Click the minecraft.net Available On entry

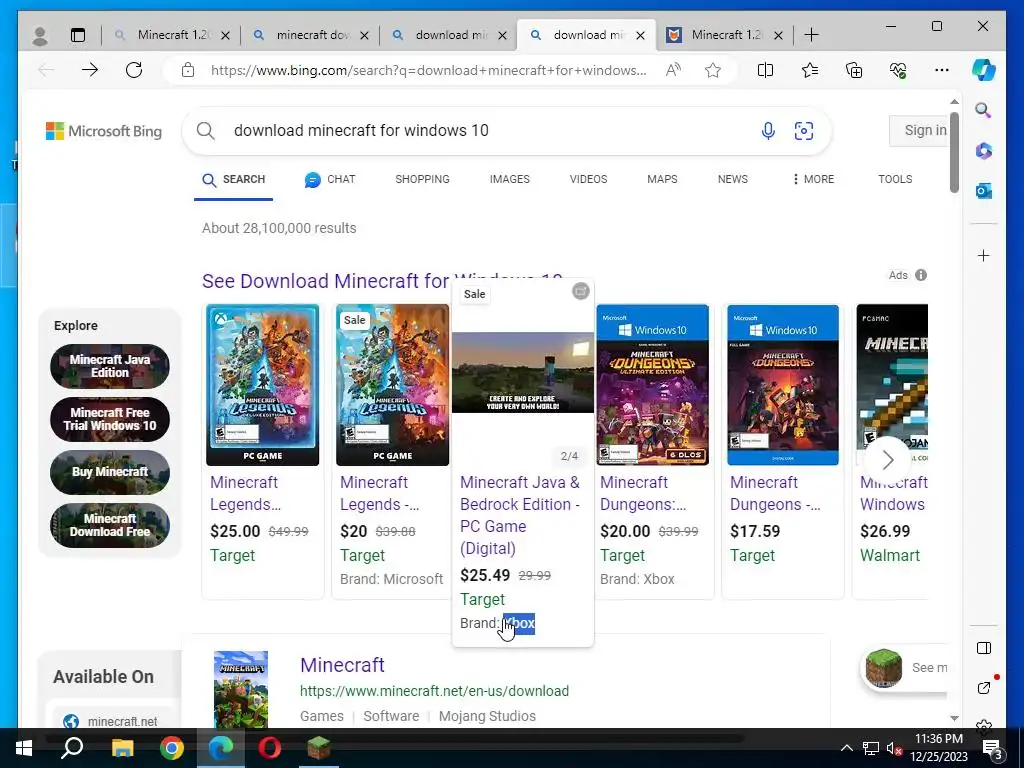click(111, 721)
